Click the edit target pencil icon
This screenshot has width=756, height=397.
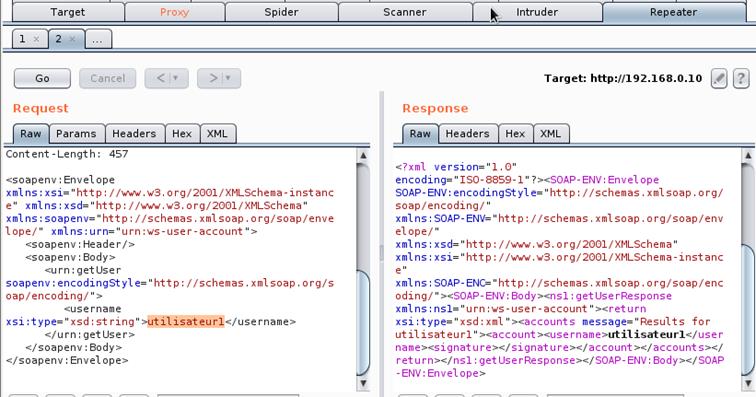(x=719, y=78)
